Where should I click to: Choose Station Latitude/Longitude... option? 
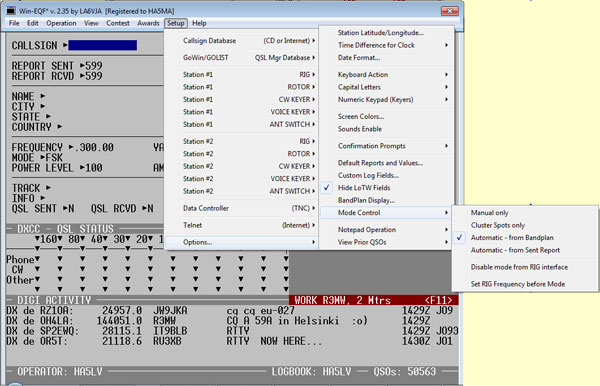(x=386, y=33)
